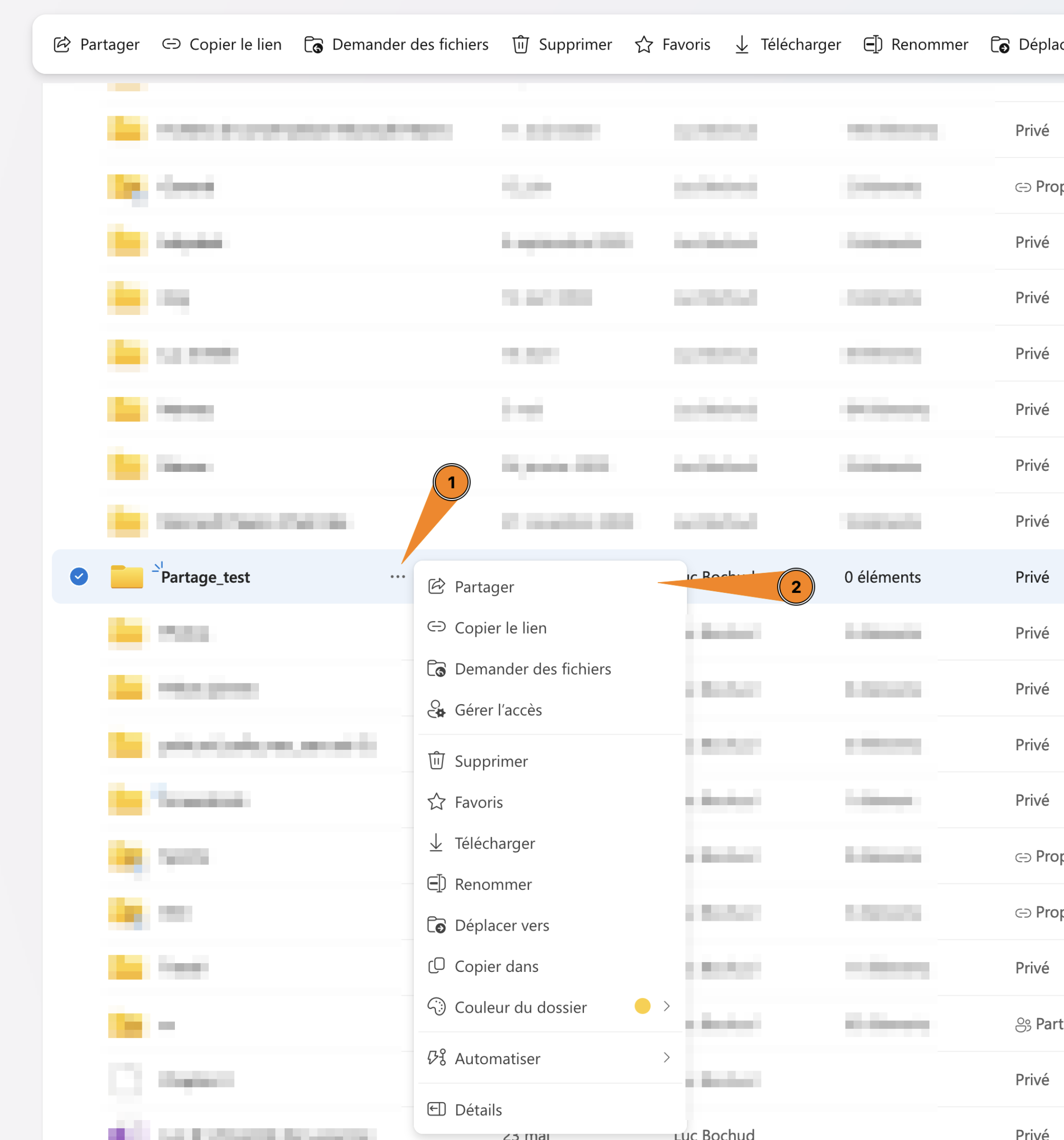Click the Favoris star icon in top toolbar
The image size is (1064, 1140).
coord(644,44)
